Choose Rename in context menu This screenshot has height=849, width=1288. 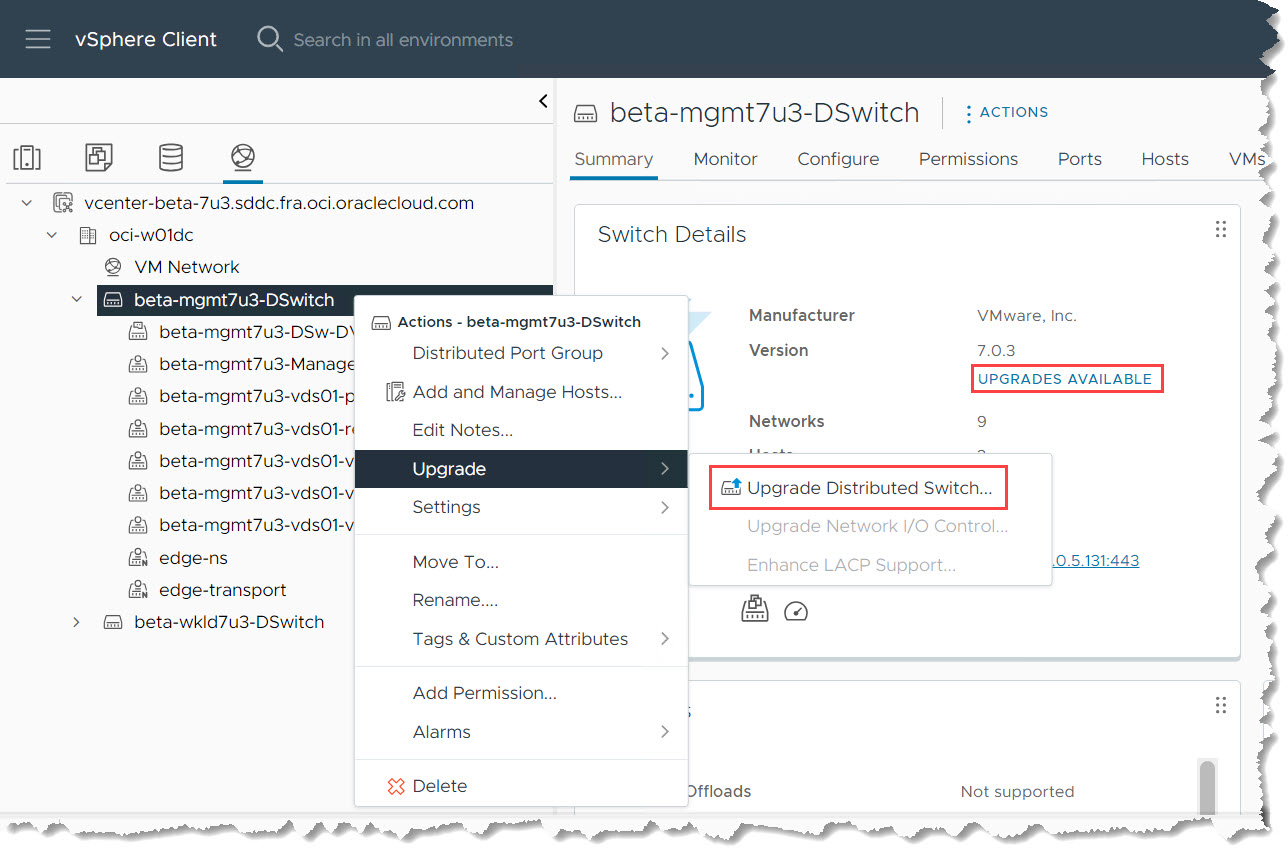521,600
